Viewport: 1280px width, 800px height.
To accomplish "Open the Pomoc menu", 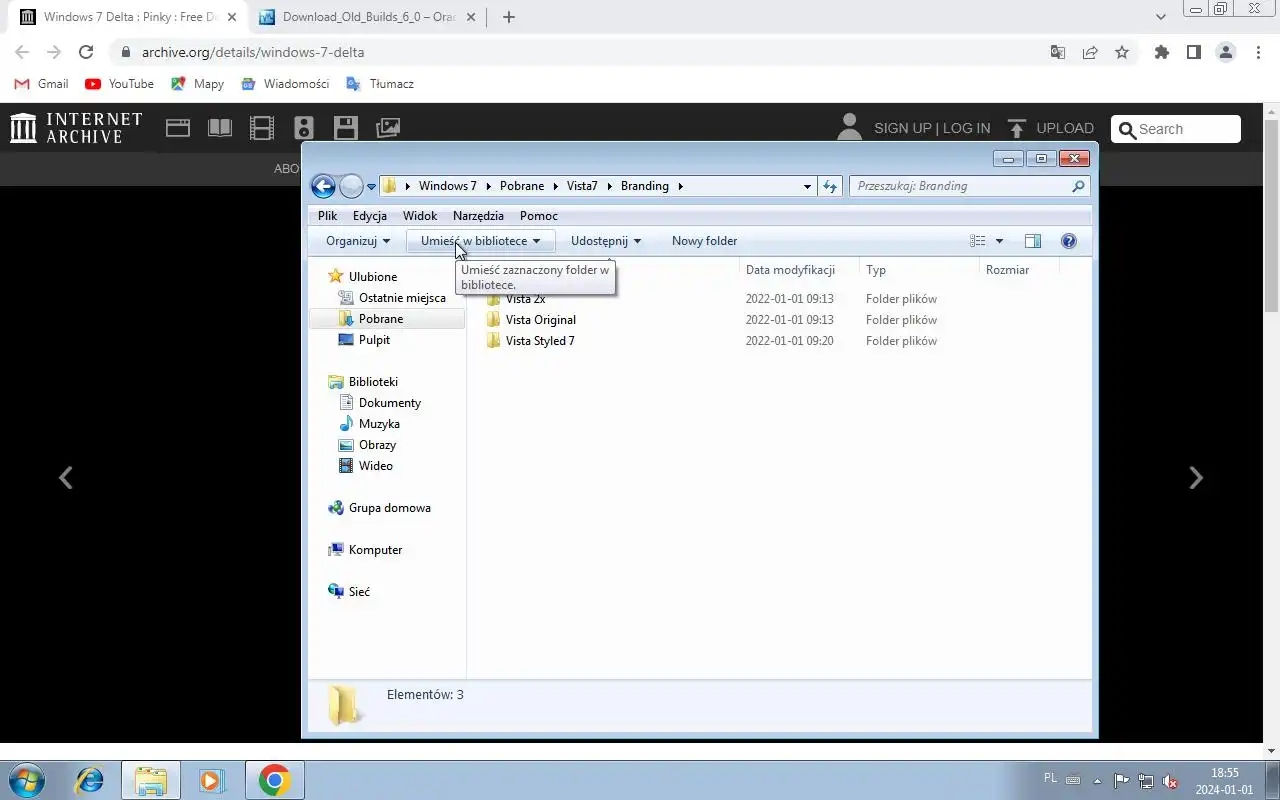I will 539,216.
